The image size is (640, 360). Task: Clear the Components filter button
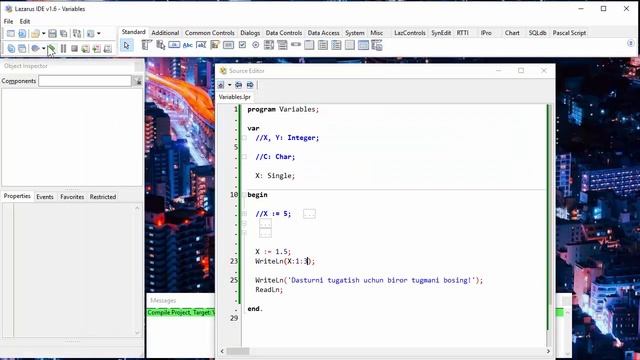pos(138,81)
